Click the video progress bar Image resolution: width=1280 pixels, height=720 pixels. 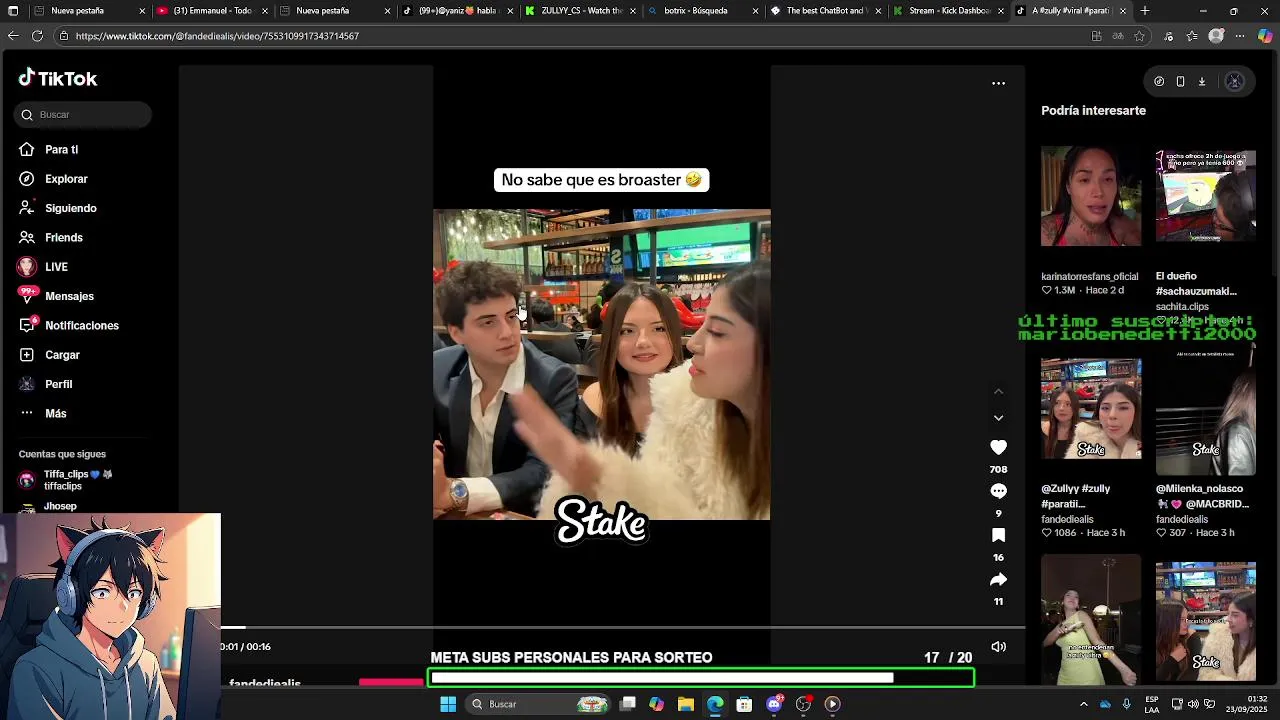click(x=623, y=628)
